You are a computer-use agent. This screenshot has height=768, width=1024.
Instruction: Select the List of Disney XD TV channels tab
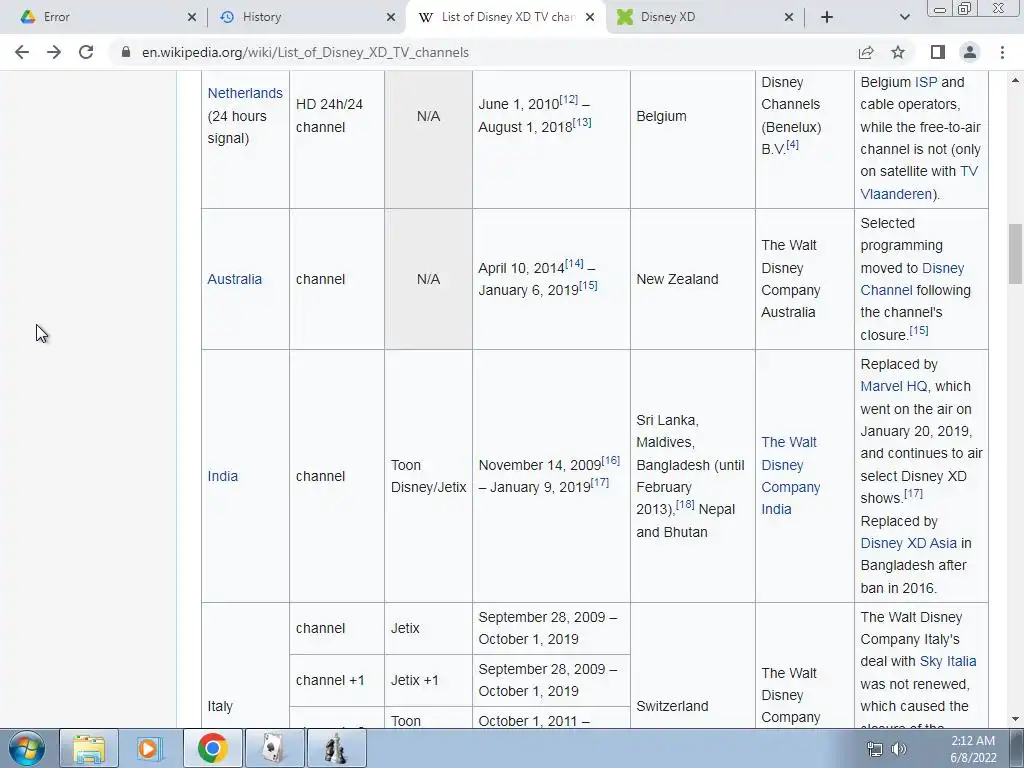coord(507,17)
